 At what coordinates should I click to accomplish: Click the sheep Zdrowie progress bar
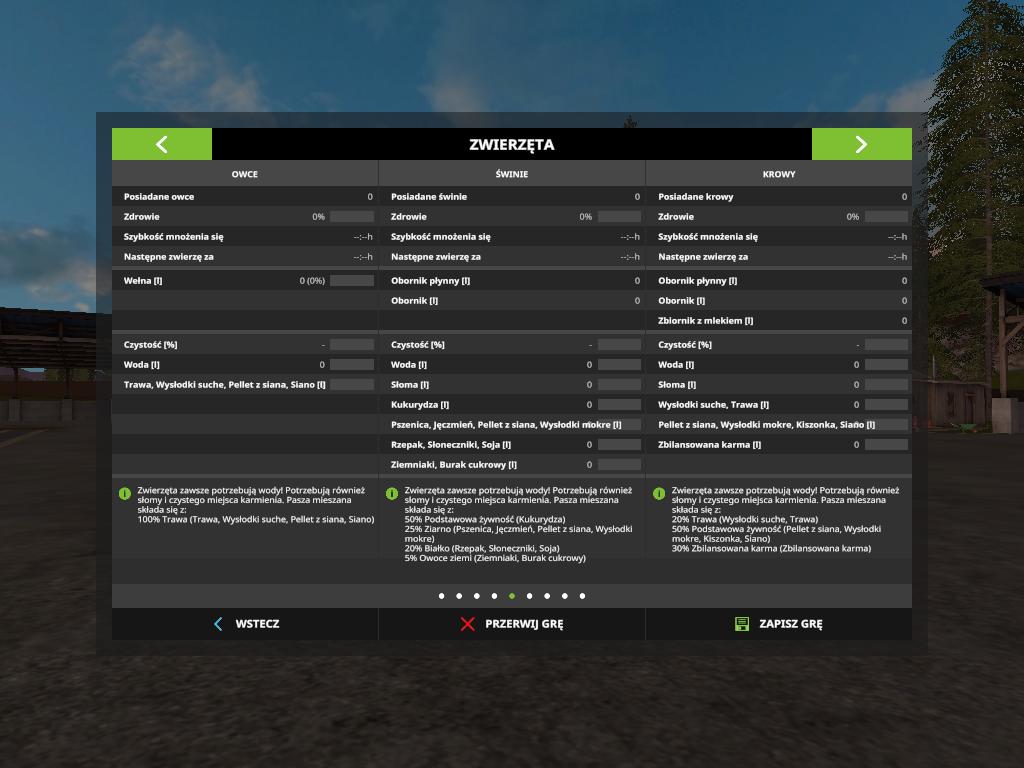pyautogui.click(x=352, y=217)
